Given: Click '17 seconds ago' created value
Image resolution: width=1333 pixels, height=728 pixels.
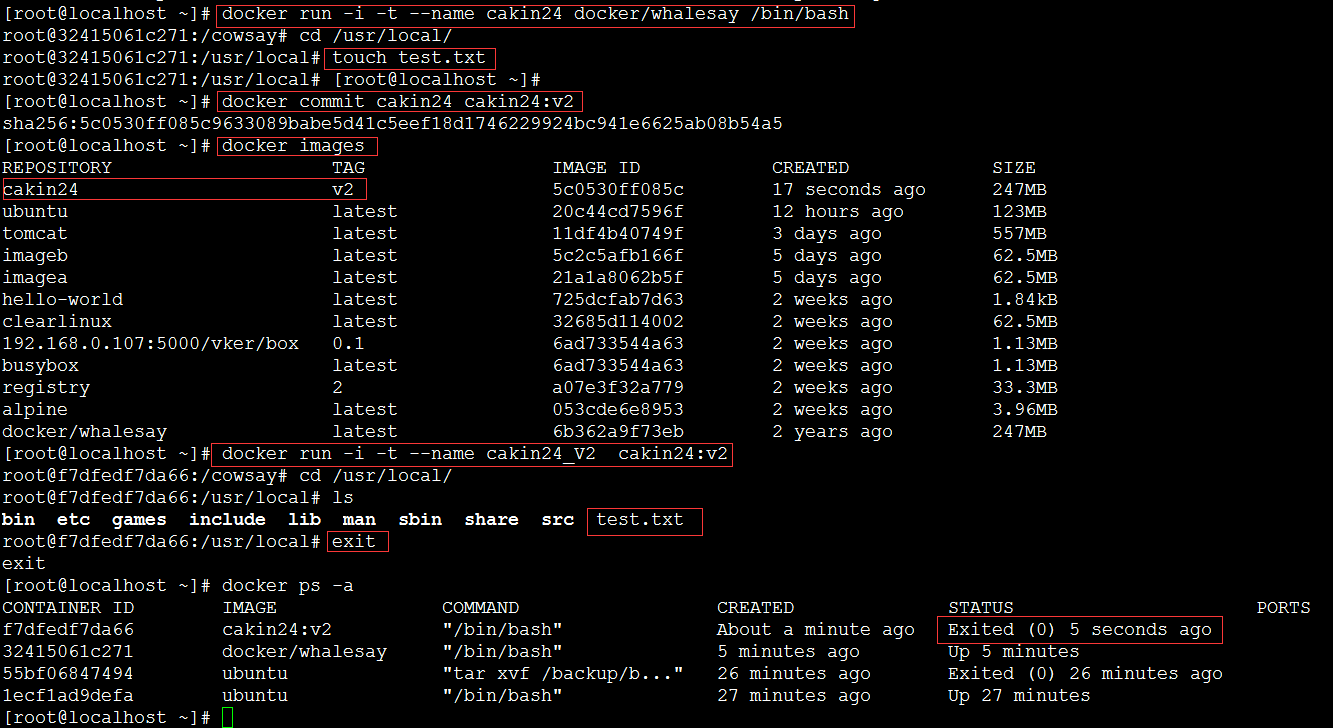Looking at the screenshot, I should tap(849, 190).
